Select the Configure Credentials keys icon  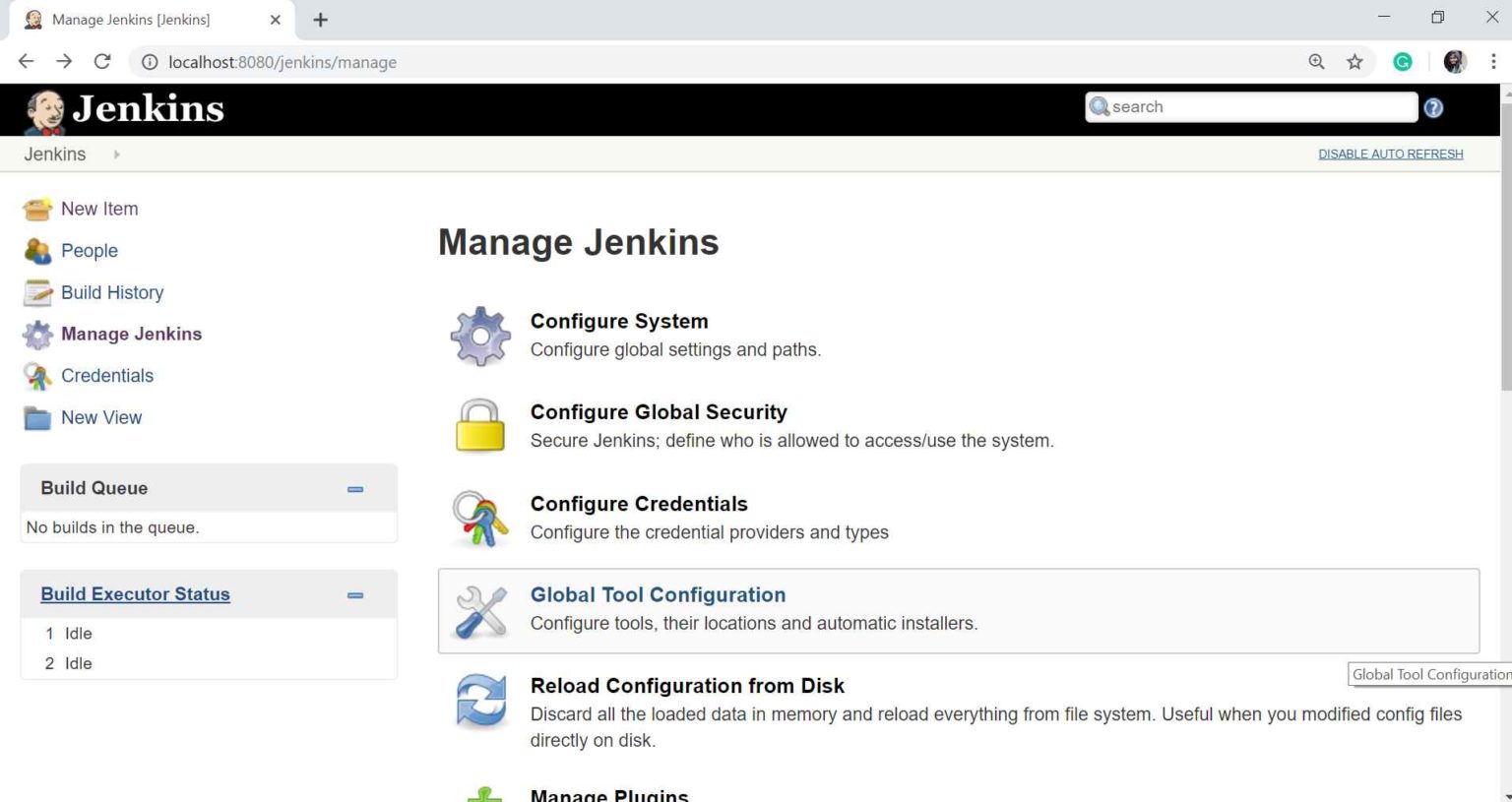click(479, 518)
